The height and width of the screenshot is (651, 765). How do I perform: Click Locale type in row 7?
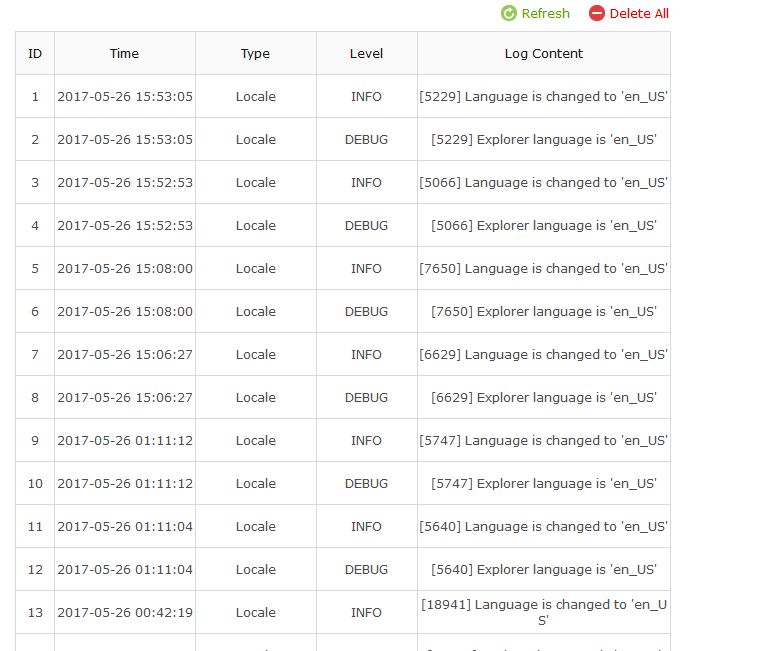coord(255,355)
